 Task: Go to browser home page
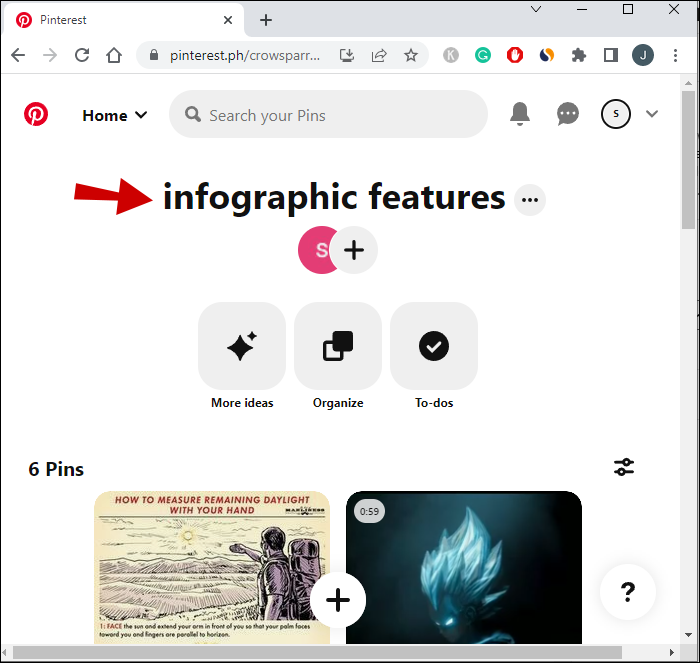coord(114,55)
